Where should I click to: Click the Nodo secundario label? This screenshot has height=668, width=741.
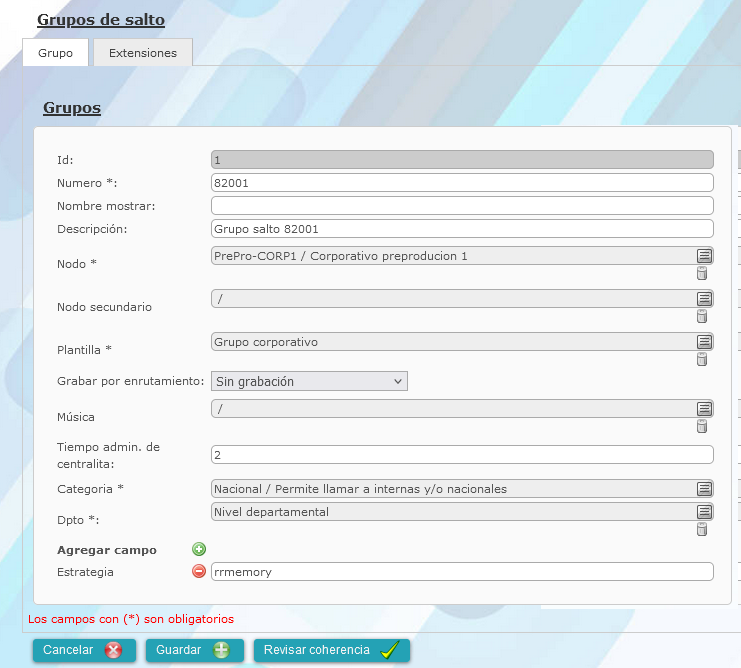pyautogui.click(x=104, y=307)
